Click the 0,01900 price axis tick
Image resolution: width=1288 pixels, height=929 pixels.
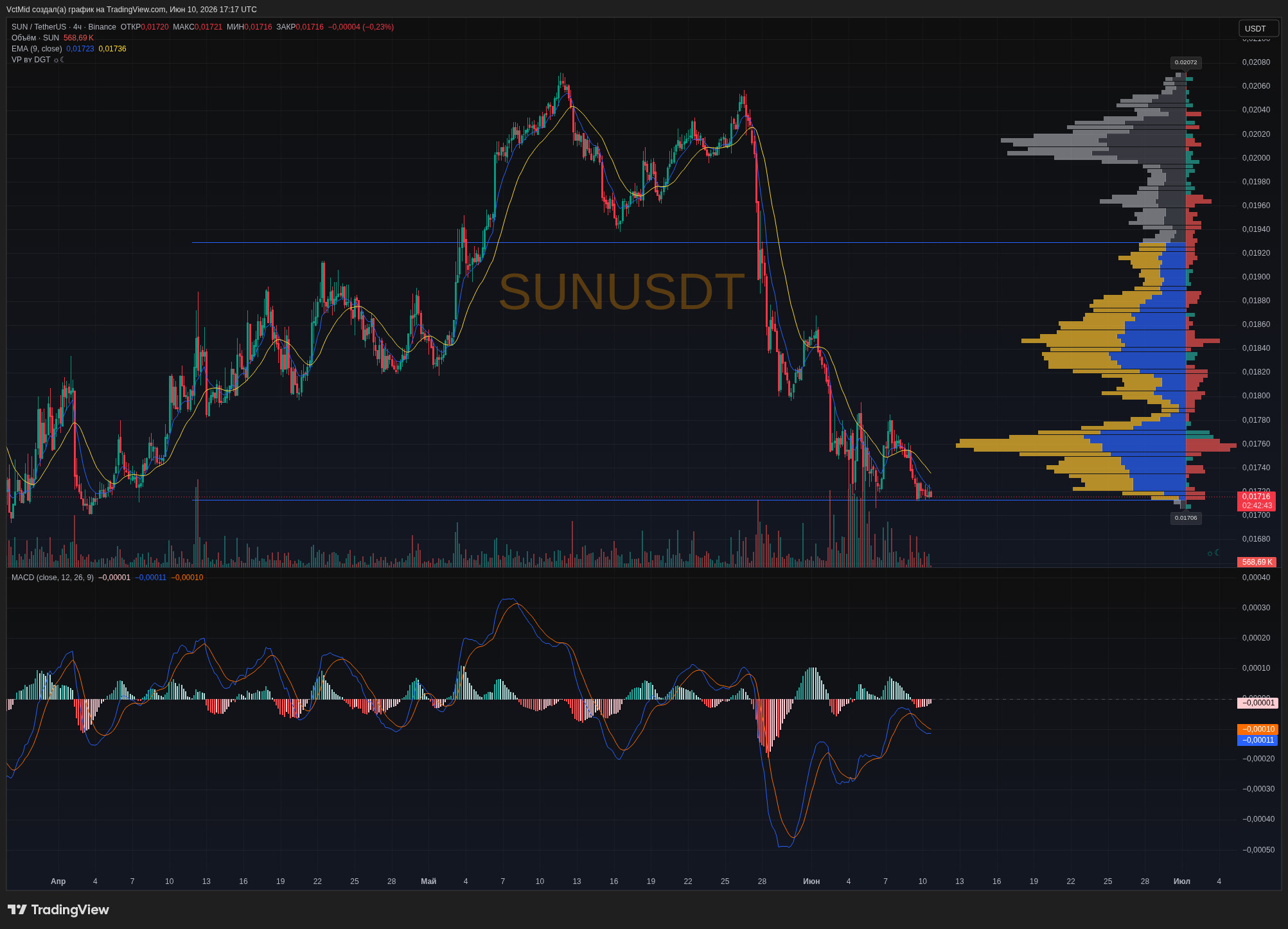pyautogui.click(x=1256, y=277)
